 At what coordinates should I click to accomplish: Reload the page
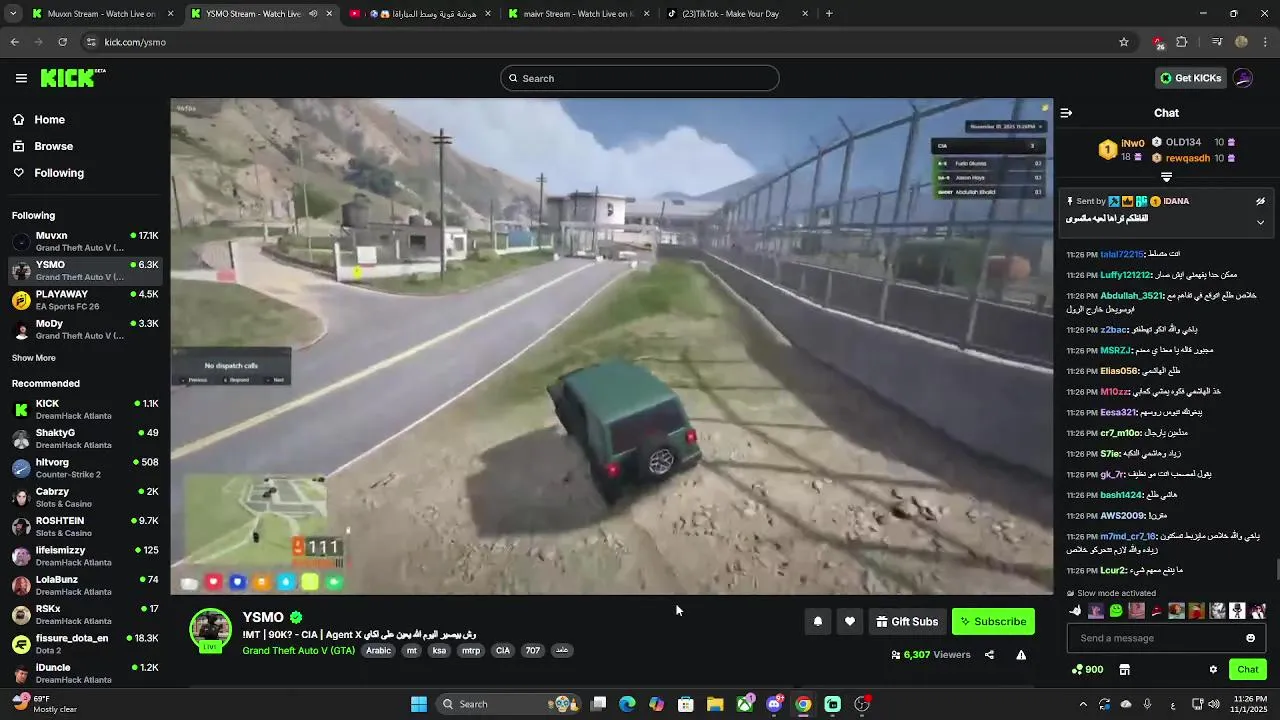tap(62, 42)
